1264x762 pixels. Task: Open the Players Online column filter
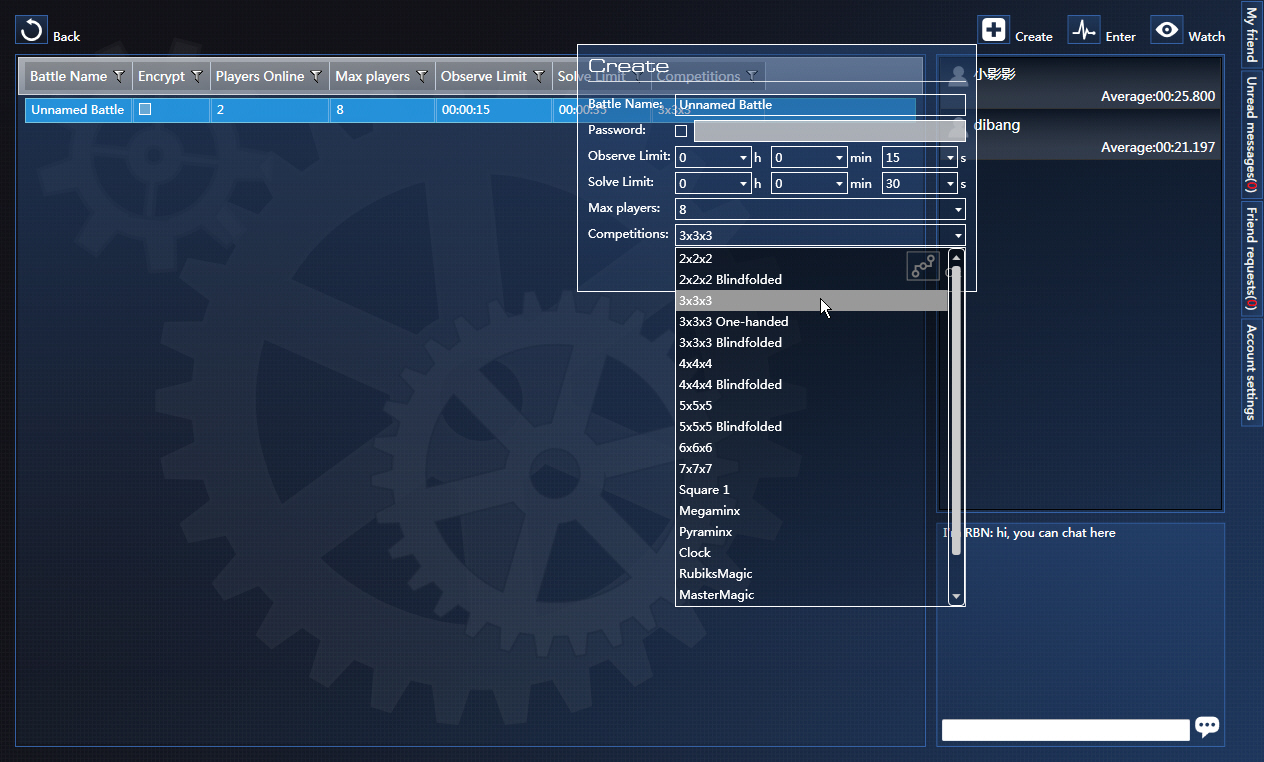[316, 76]
